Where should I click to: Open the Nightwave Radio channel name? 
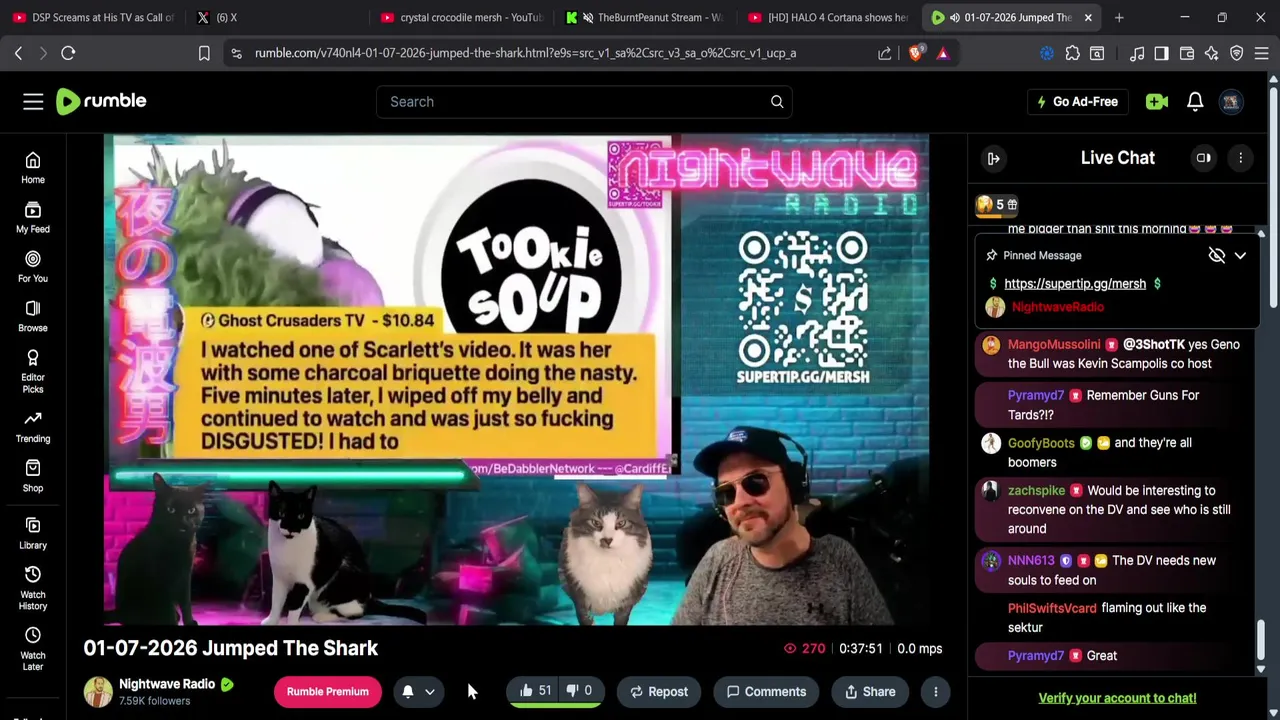click(167, 684)
